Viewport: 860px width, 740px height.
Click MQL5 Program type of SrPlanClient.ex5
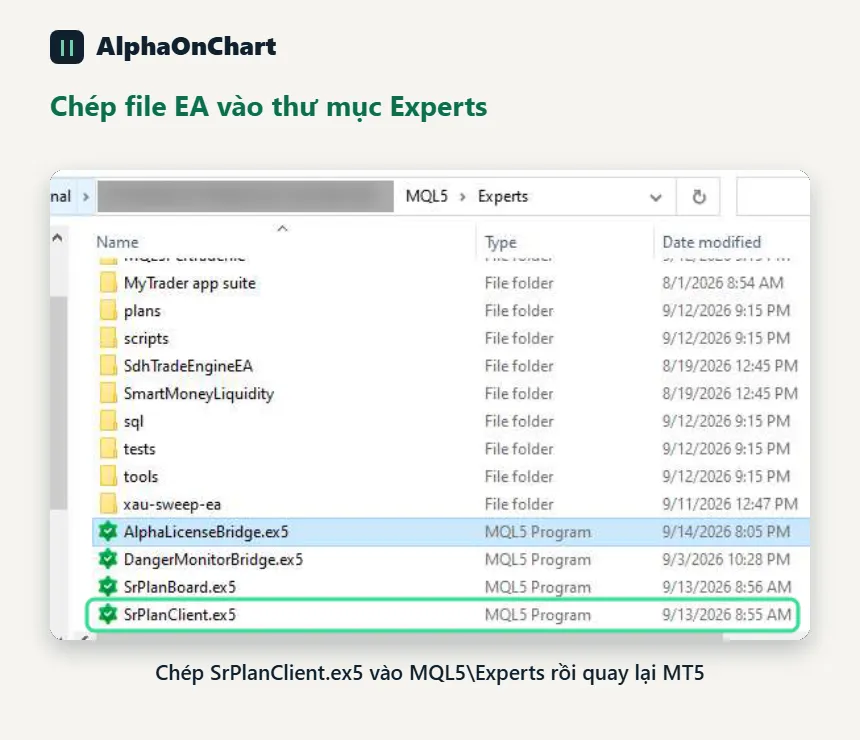pos(538,615)
